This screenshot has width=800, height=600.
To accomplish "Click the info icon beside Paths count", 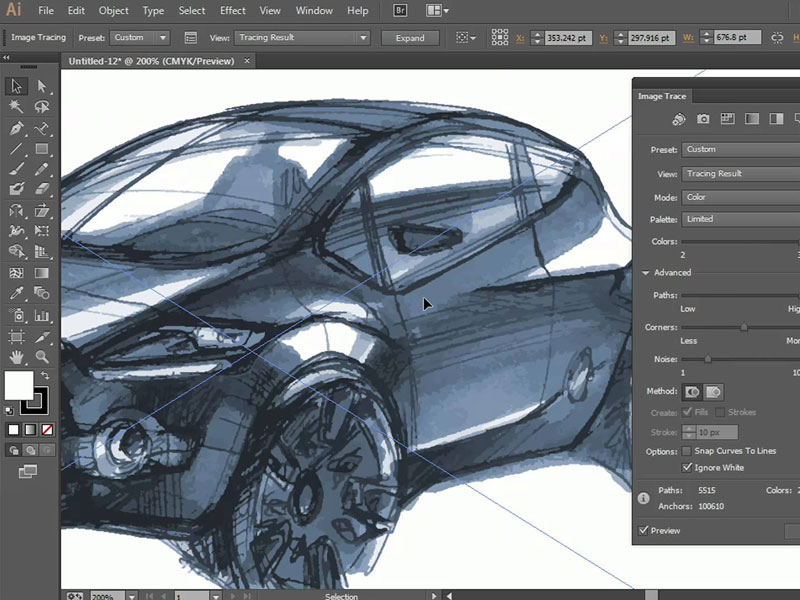I will pyautogui.click(x=643, y=498).
